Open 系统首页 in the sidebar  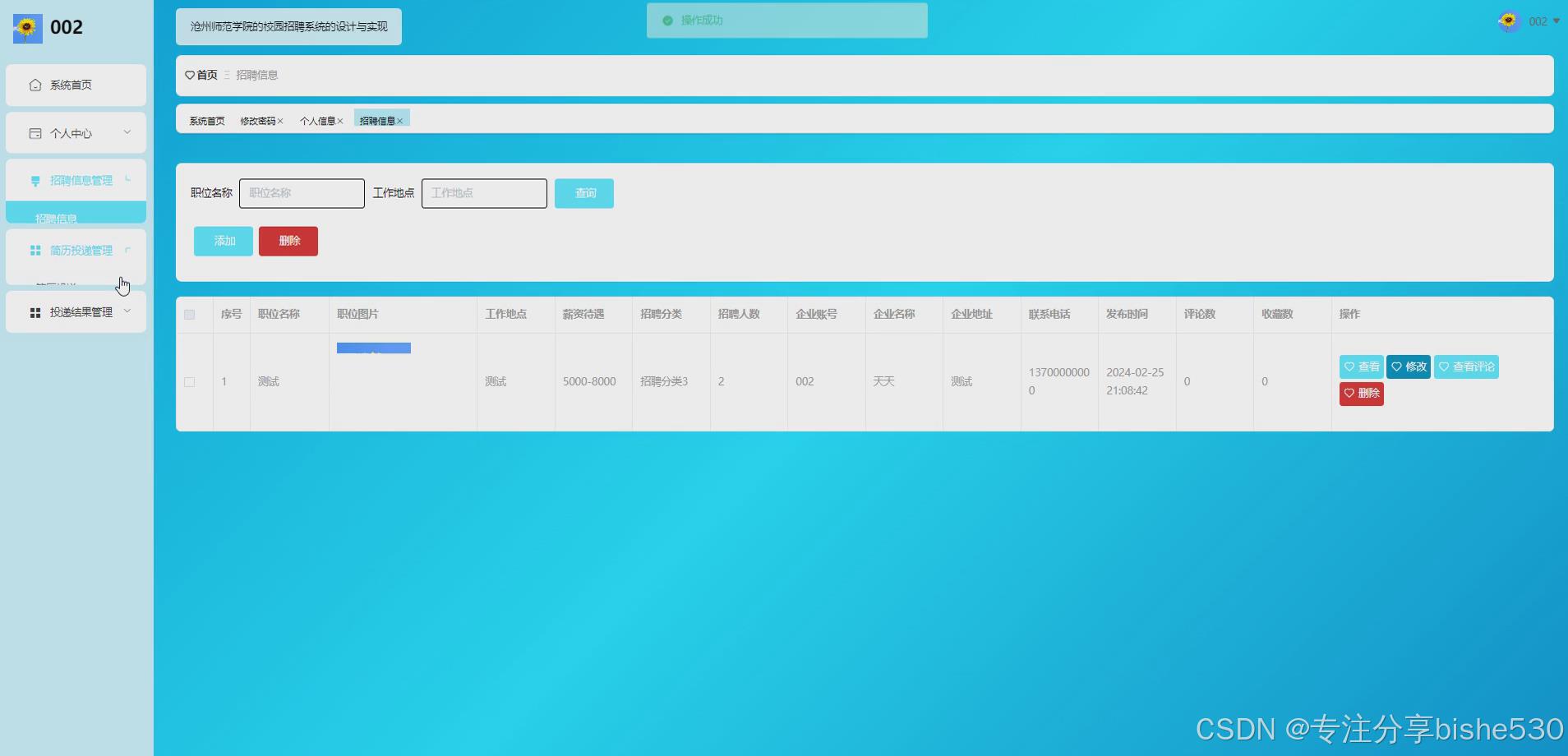(76, 85)
